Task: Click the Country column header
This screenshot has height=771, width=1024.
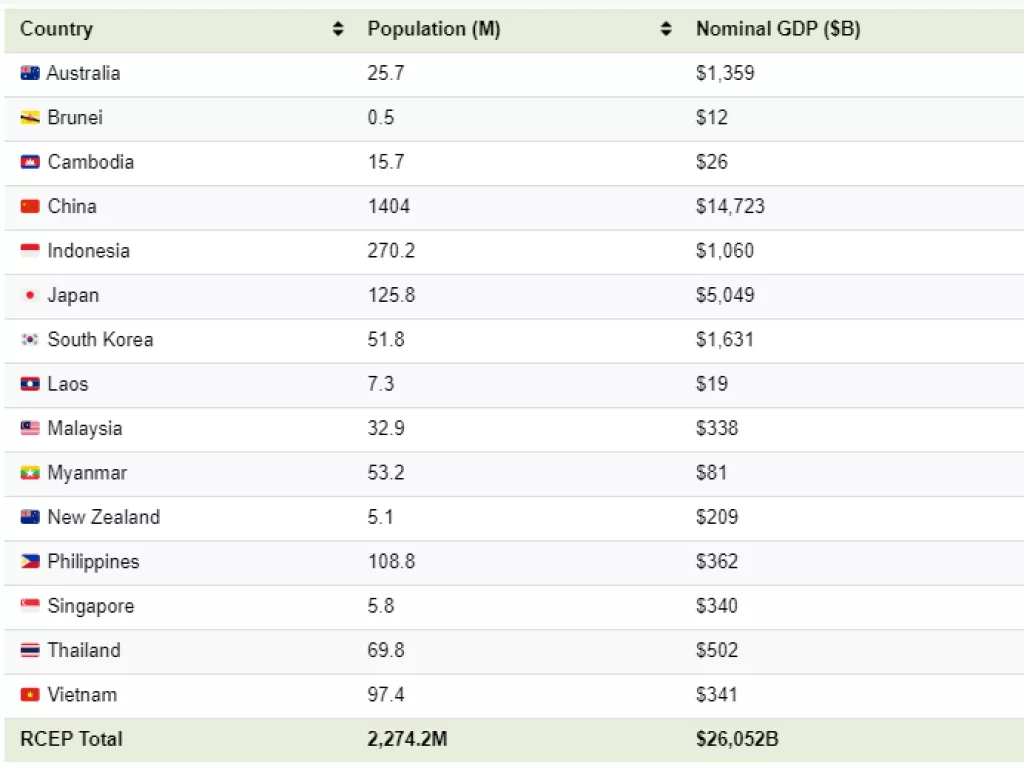Action: tap(56, 29)
